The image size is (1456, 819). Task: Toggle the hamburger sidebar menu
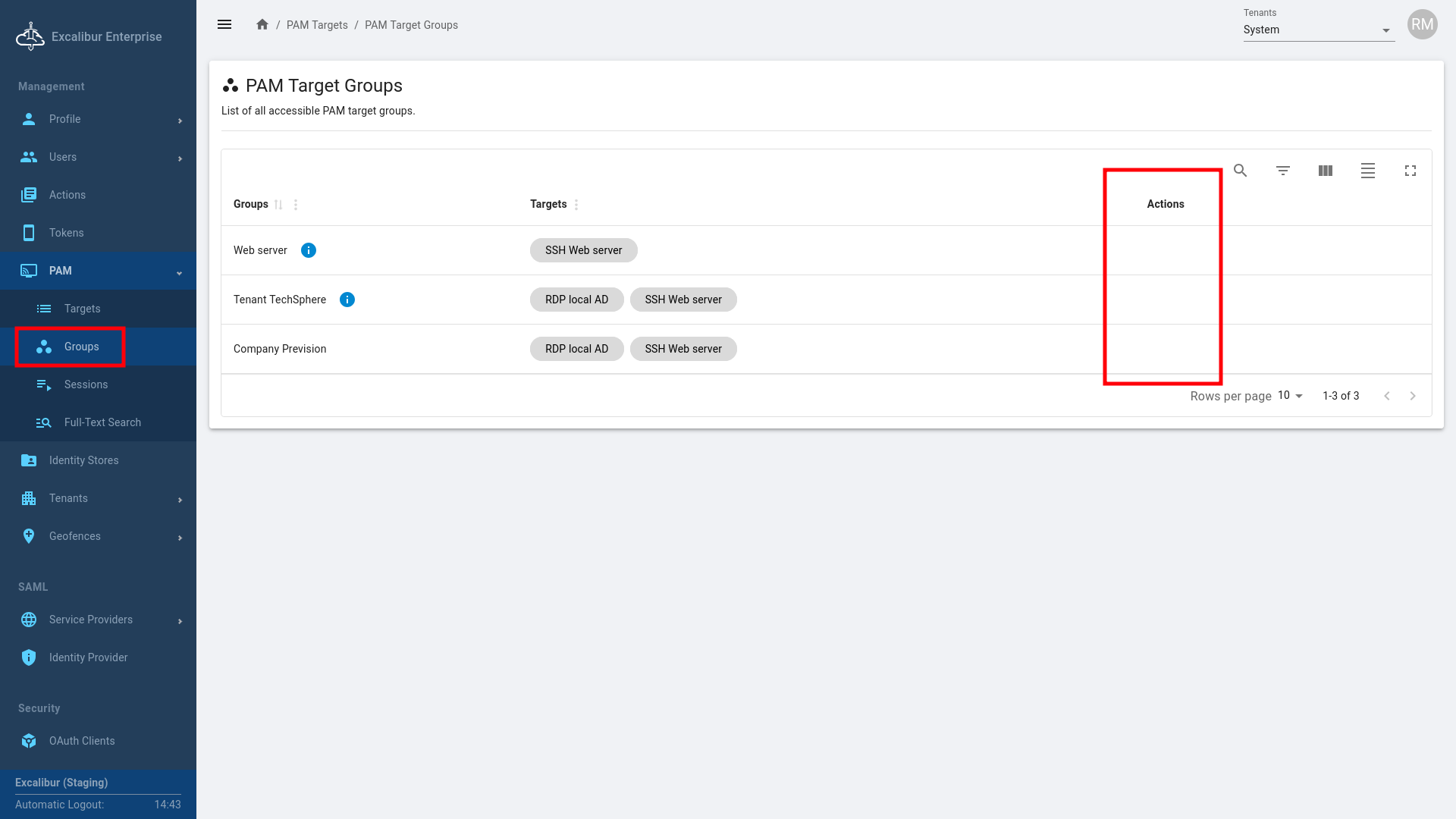tap(224, 25)
